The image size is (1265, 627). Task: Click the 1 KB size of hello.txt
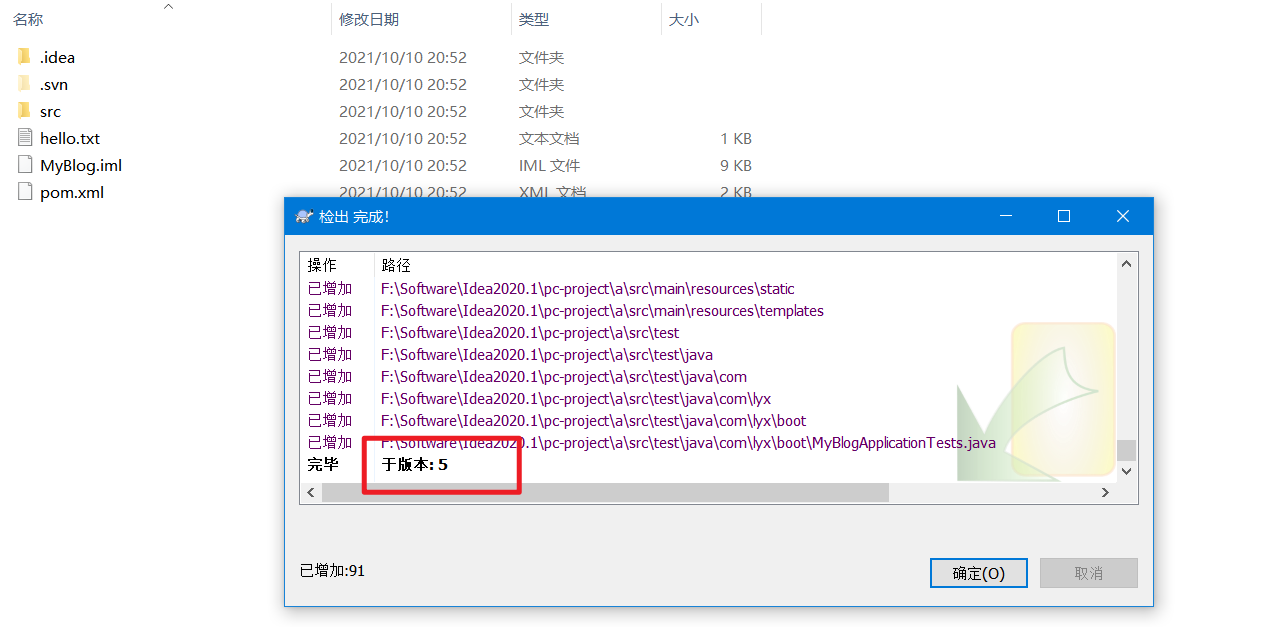736,138
